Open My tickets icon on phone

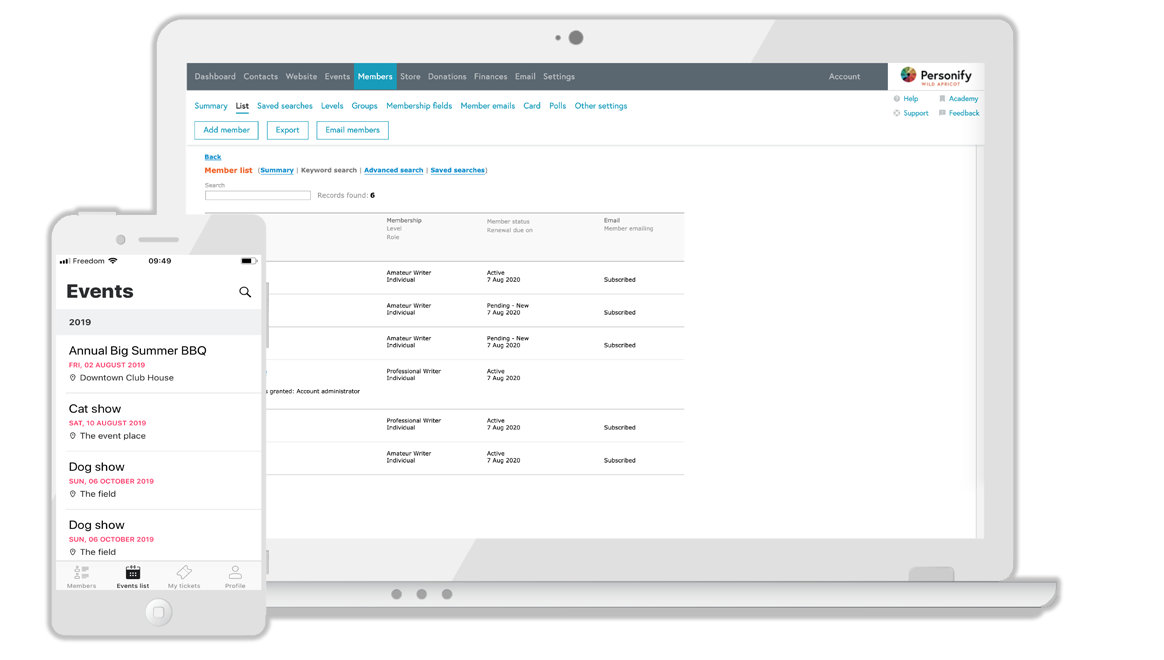184,572
